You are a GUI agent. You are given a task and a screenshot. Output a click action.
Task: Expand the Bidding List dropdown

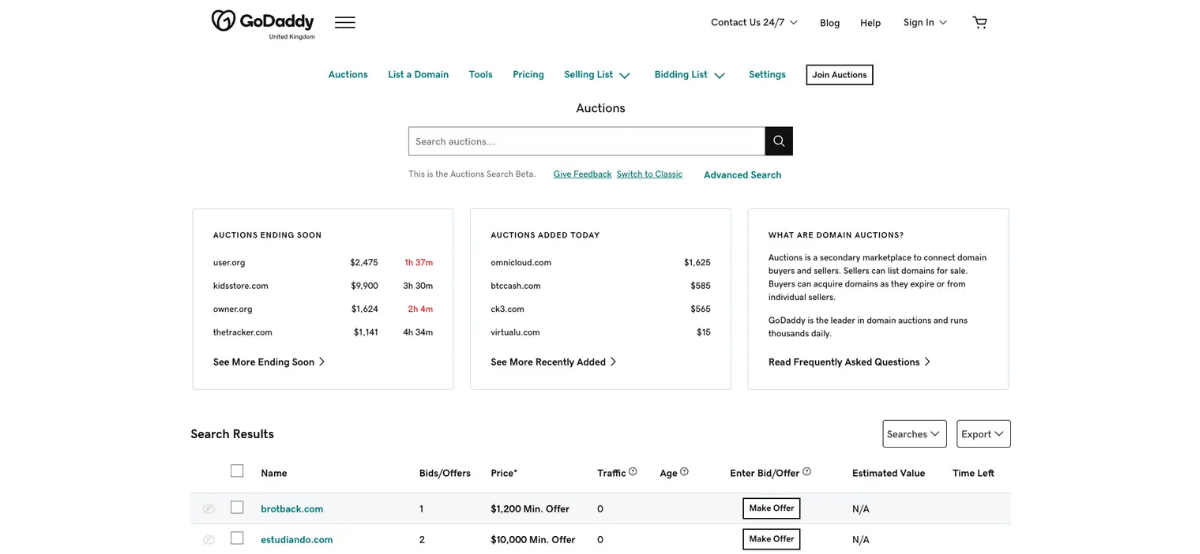coord(689,75)
